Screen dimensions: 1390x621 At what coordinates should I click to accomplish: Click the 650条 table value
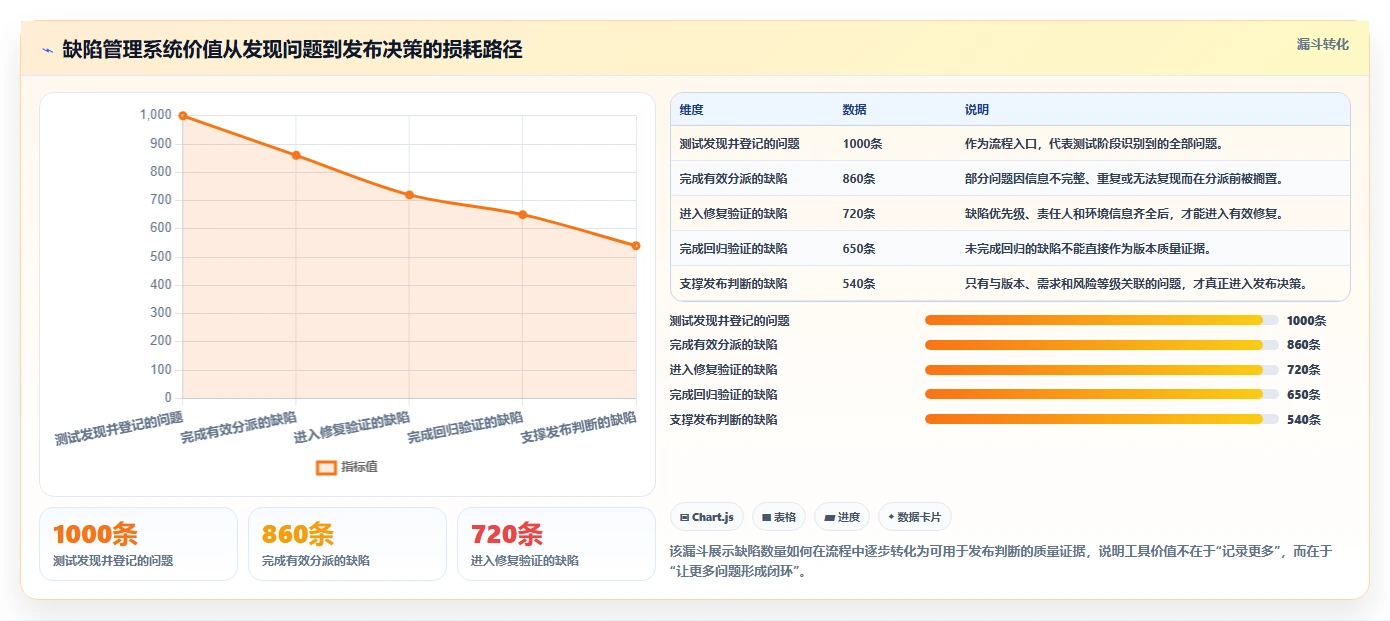tap(859, 249)
